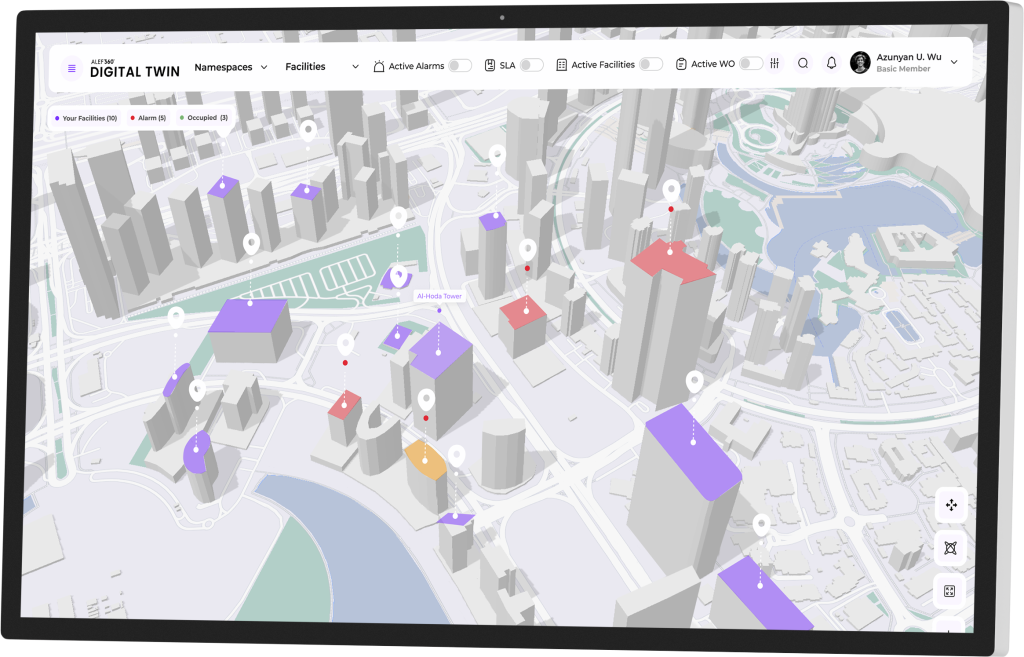Open the hamburger menu beside Digital Twin logo

71,68
